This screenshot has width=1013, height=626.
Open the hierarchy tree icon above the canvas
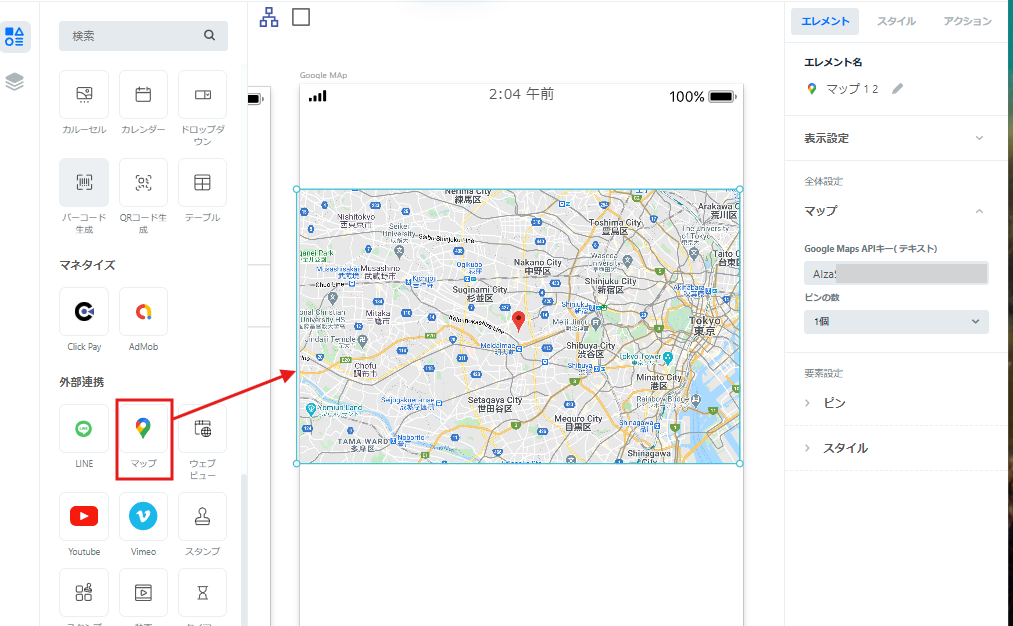(x=269, y=17)
